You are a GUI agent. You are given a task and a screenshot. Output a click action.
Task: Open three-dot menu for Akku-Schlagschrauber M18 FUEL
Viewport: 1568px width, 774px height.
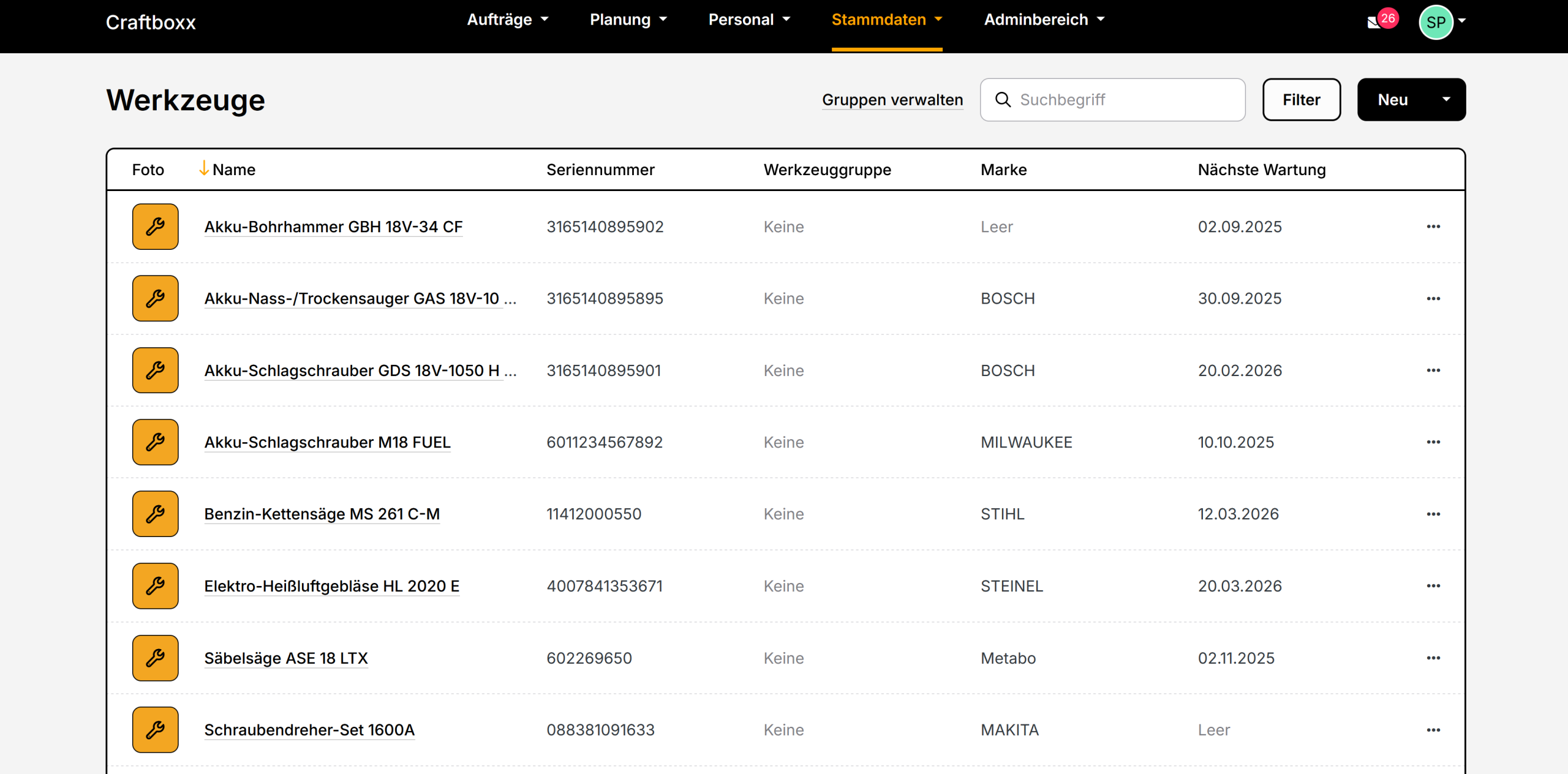[1433, 442]
